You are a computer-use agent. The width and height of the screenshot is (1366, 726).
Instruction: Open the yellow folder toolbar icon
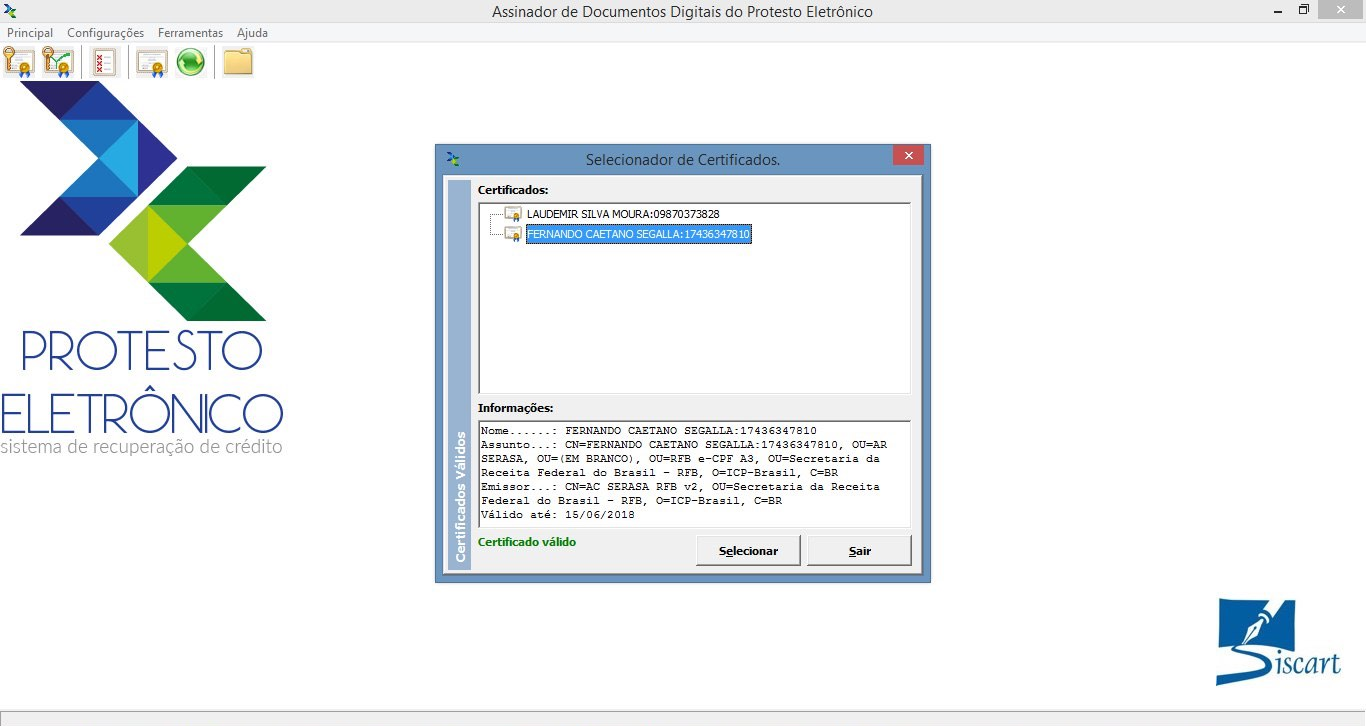[x=238, y=62]
